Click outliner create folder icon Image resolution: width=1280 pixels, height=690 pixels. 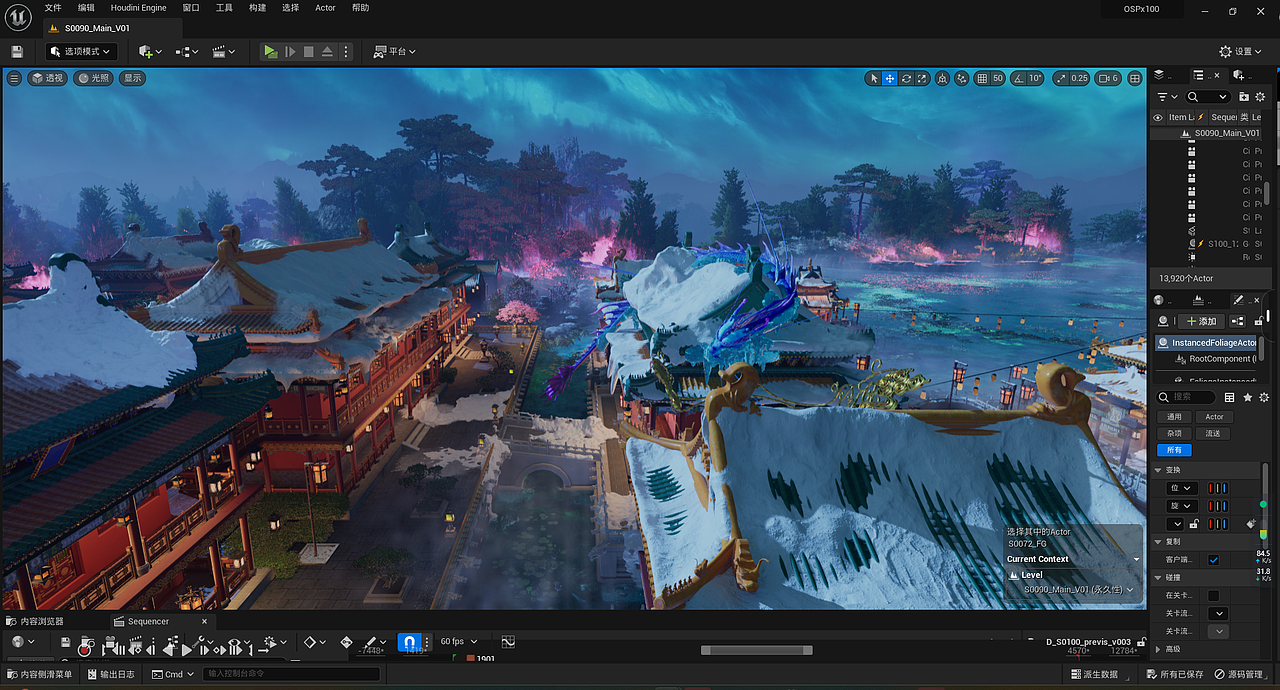click(1244, 97)
